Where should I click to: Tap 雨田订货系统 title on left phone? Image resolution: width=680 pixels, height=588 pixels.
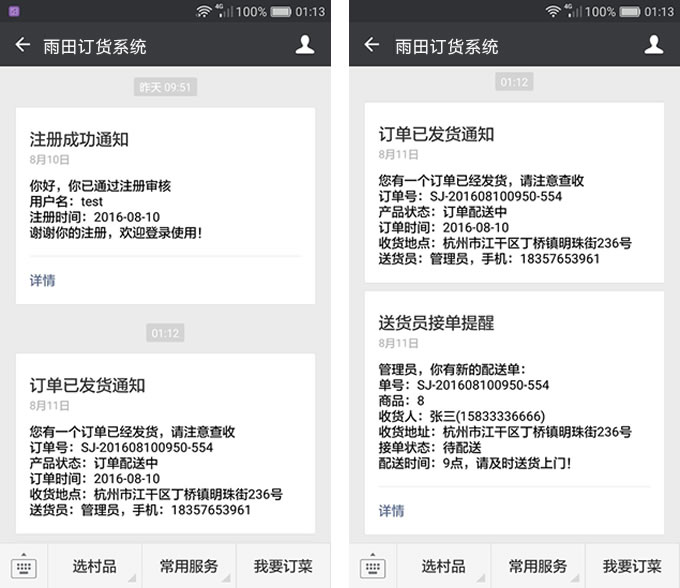point(95,46)
